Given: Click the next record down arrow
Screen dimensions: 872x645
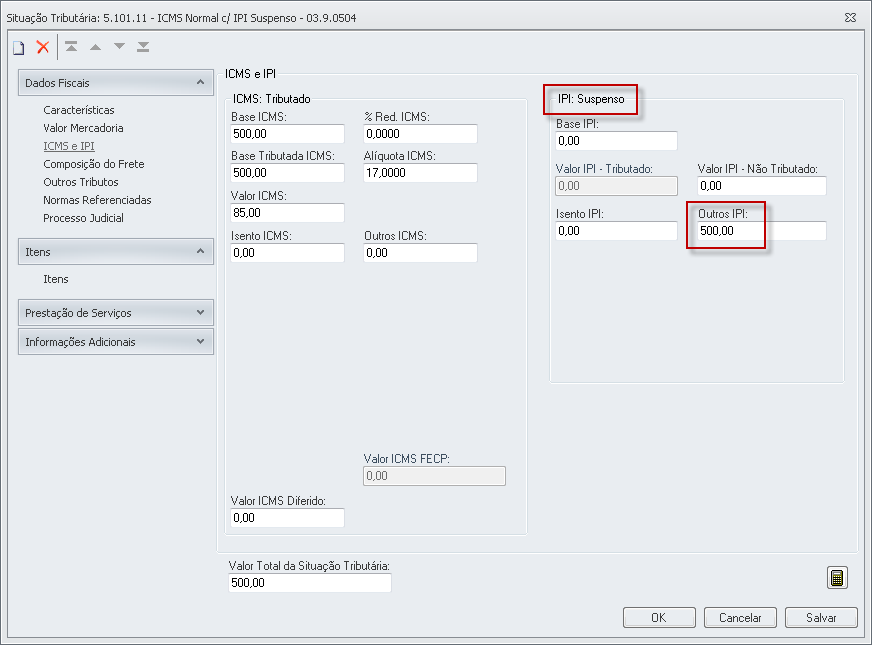Looking at the screenshot, I should coord(120,47).
